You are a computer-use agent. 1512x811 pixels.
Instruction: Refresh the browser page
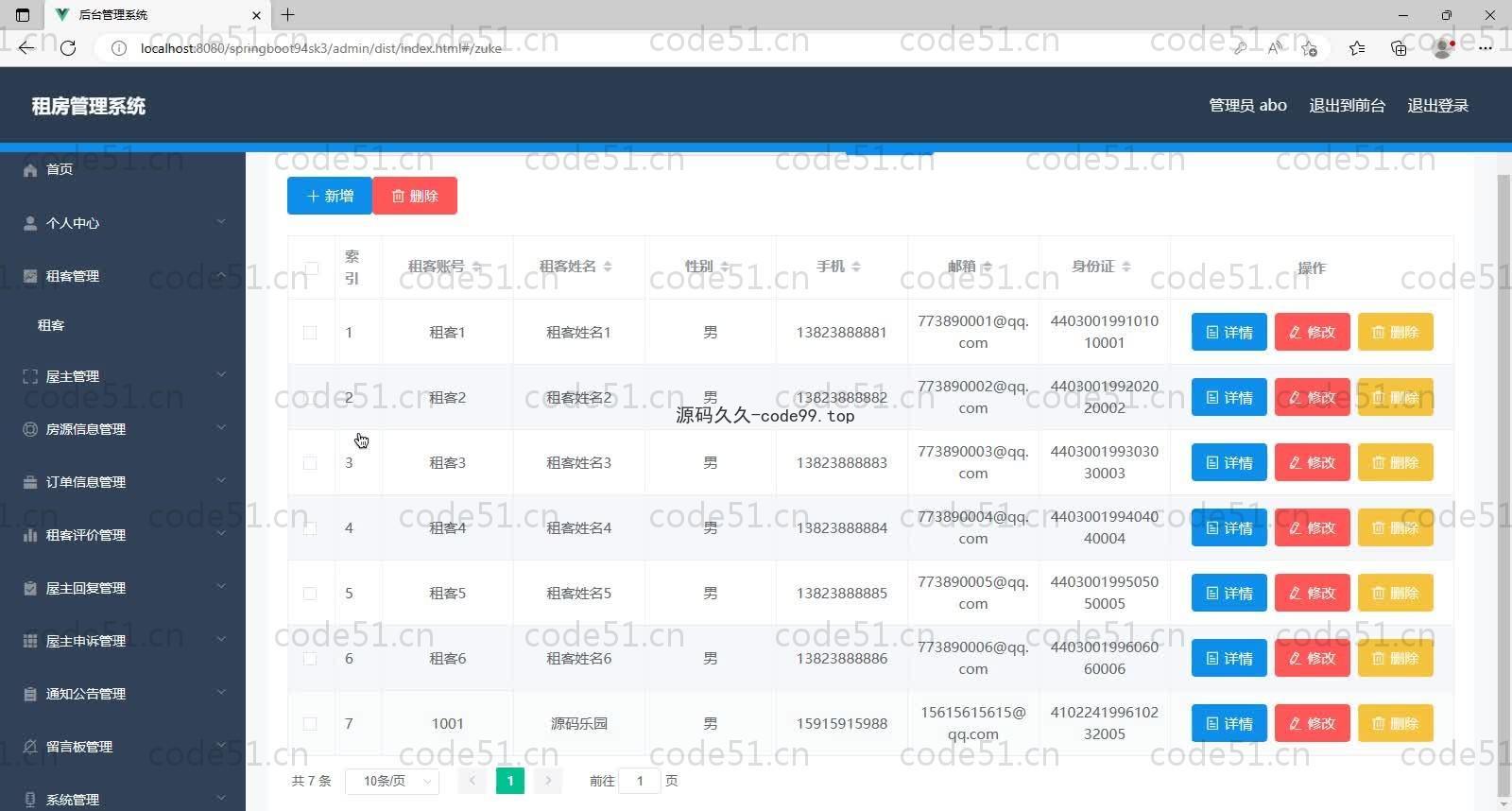[68, 48]
